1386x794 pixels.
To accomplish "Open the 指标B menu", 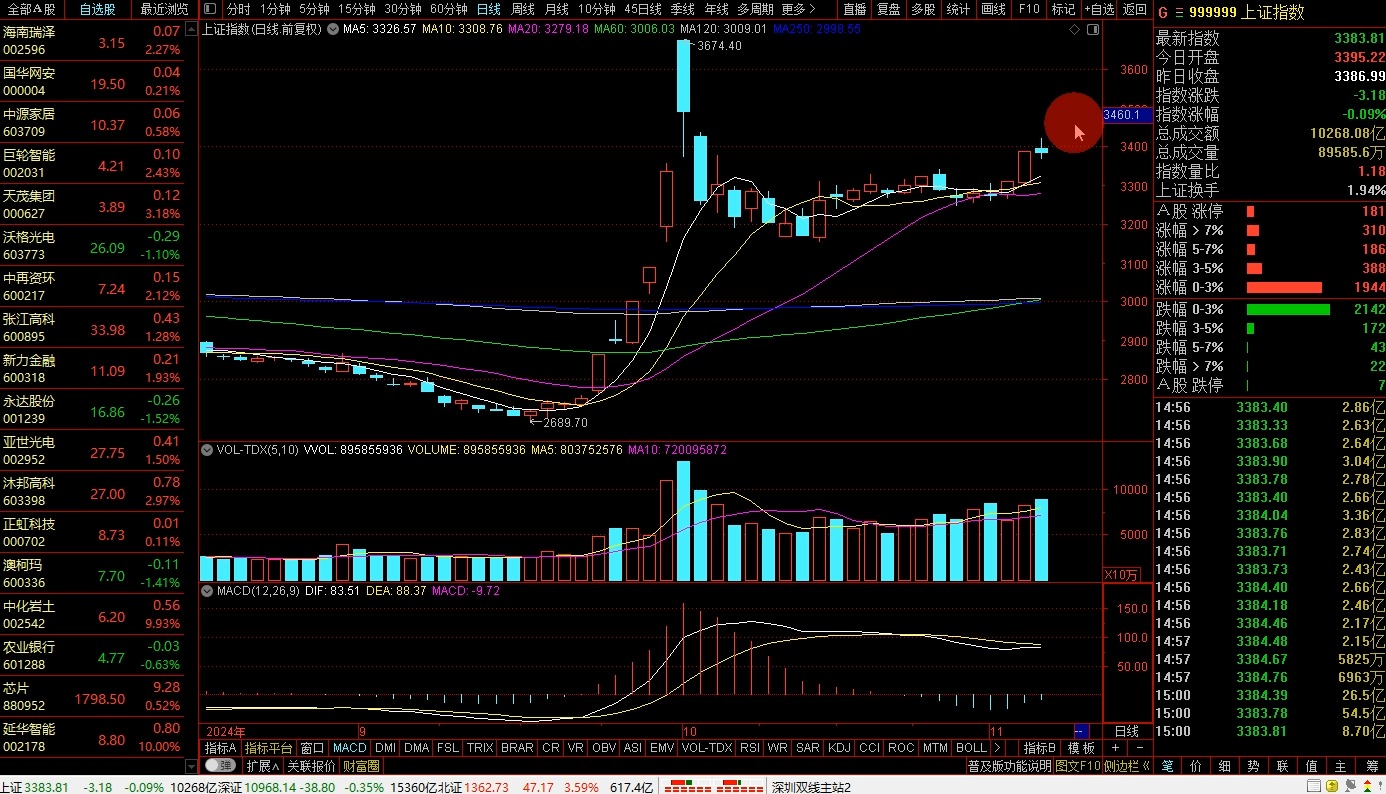I will click(1040, 748).
